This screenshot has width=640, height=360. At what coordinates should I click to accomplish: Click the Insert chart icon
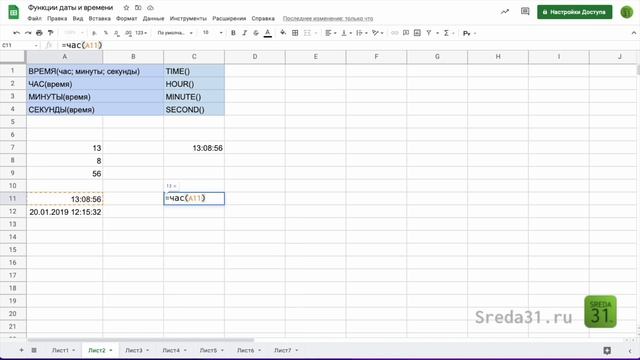[417, 33]
